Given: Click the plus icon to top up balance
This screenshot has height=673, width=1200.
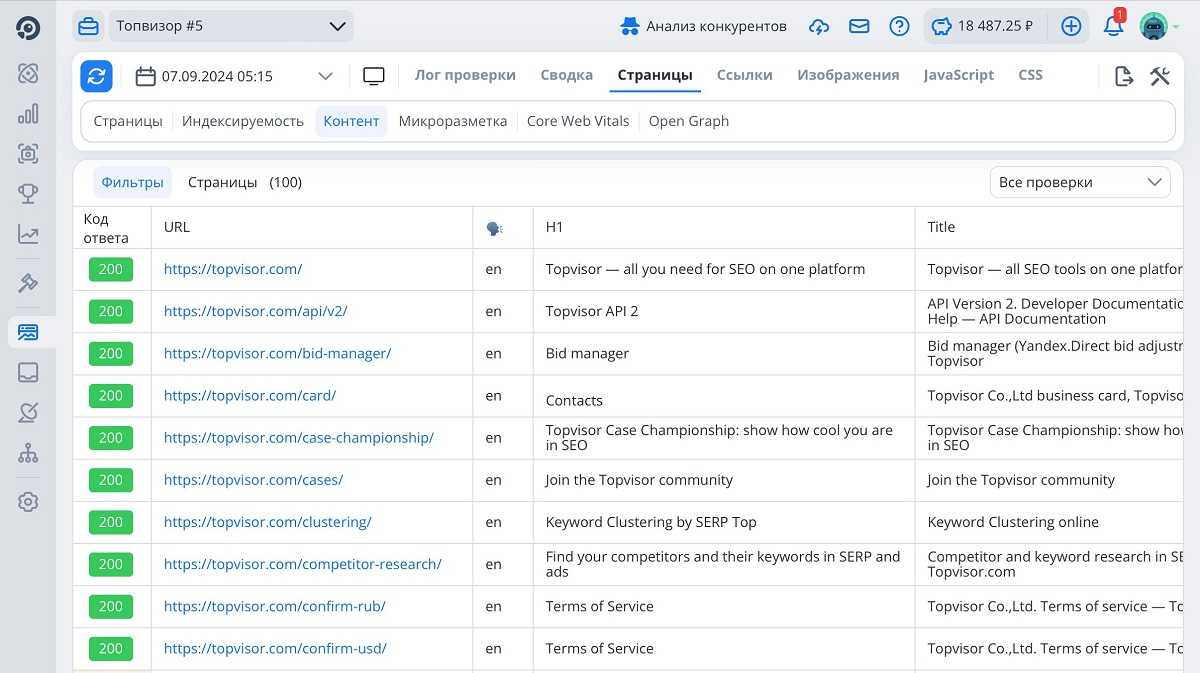Looking at the screenshot, I should (x=1071, y=26).
